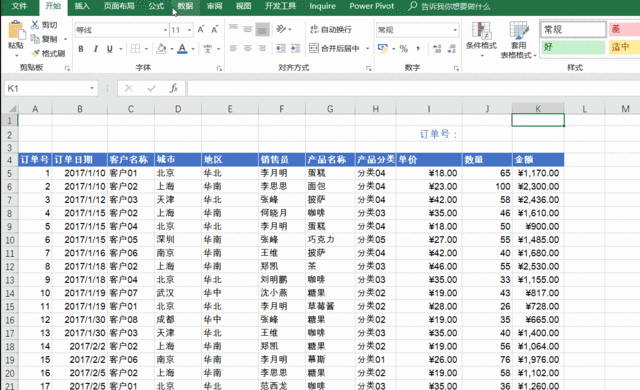Click the accounting number format icon
This screenshot has width=640, height=390.
(x=382, y=49)
